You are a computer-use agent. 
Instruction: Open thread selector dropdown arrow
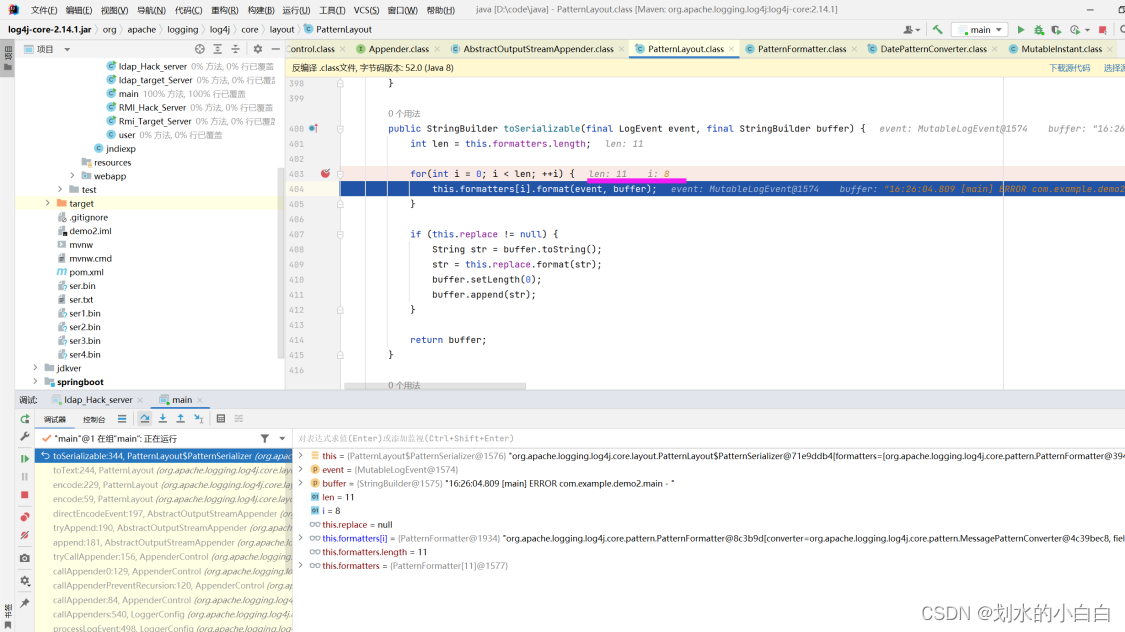coord(282,438)
